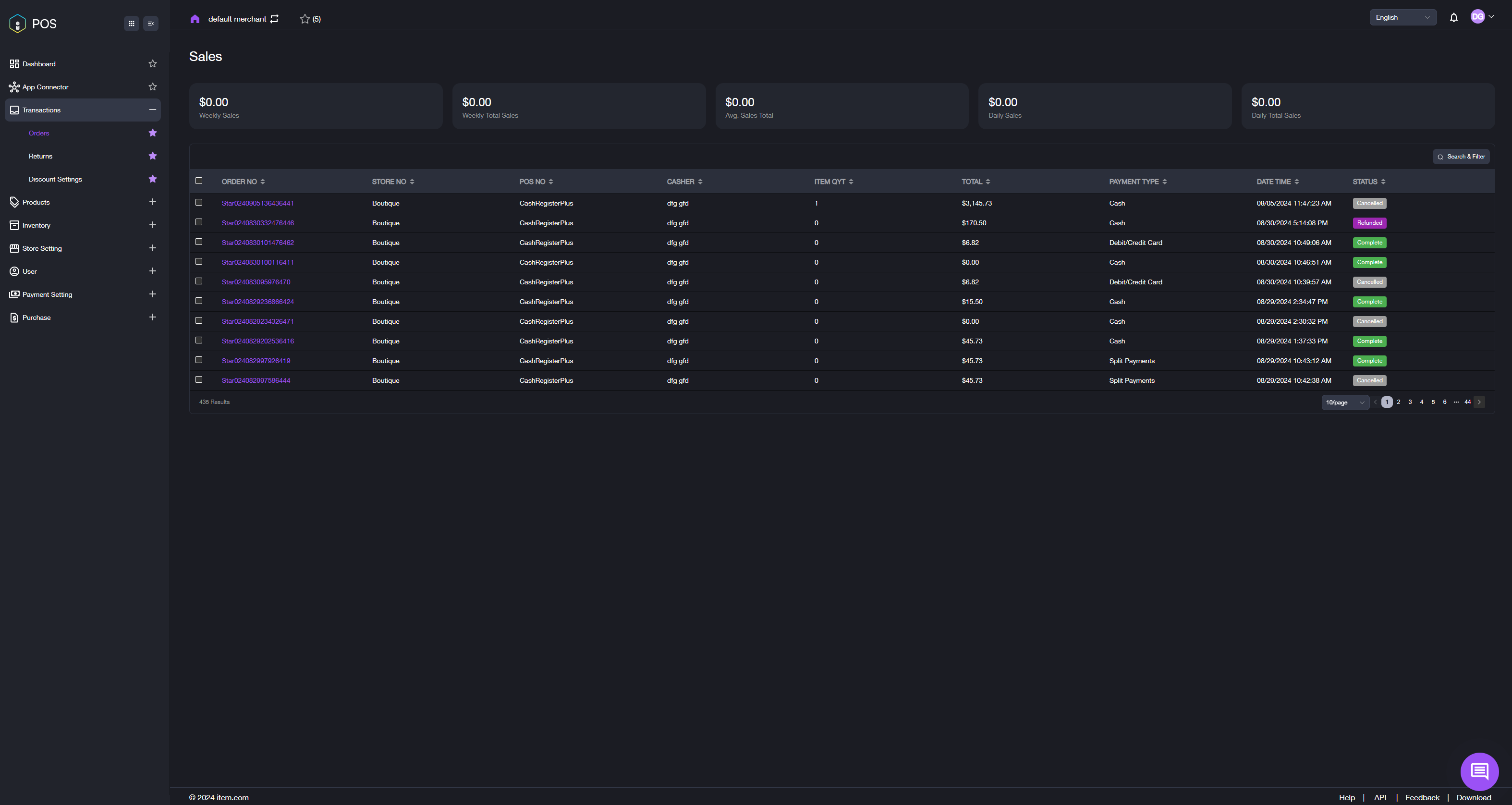Go to pagination page 3
Image resolution: width=1512 pixels, height=805 pixels.
click(x=1410, y=402)
